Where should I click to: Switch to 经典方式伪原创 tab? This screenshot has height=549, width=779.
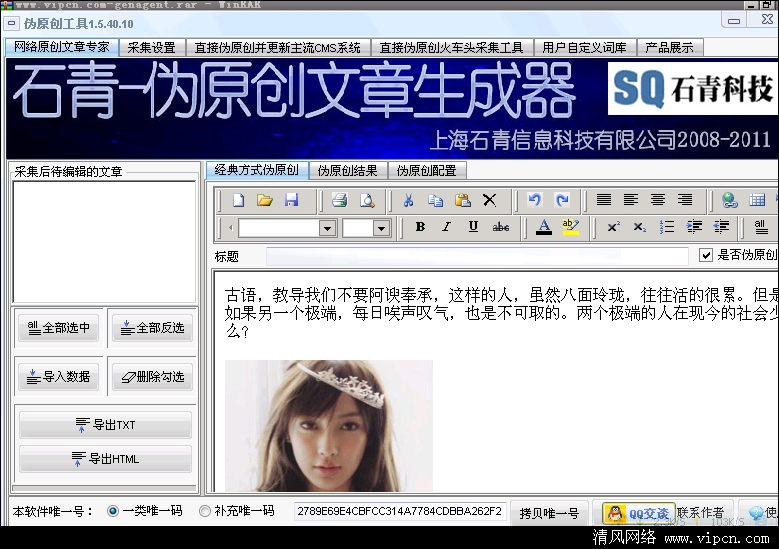[257, 170]
